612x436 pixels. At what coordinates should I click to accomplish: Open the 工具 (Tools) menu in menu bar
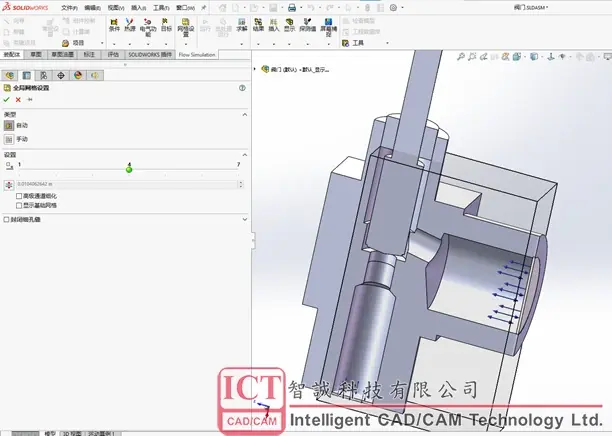[161, 8]
